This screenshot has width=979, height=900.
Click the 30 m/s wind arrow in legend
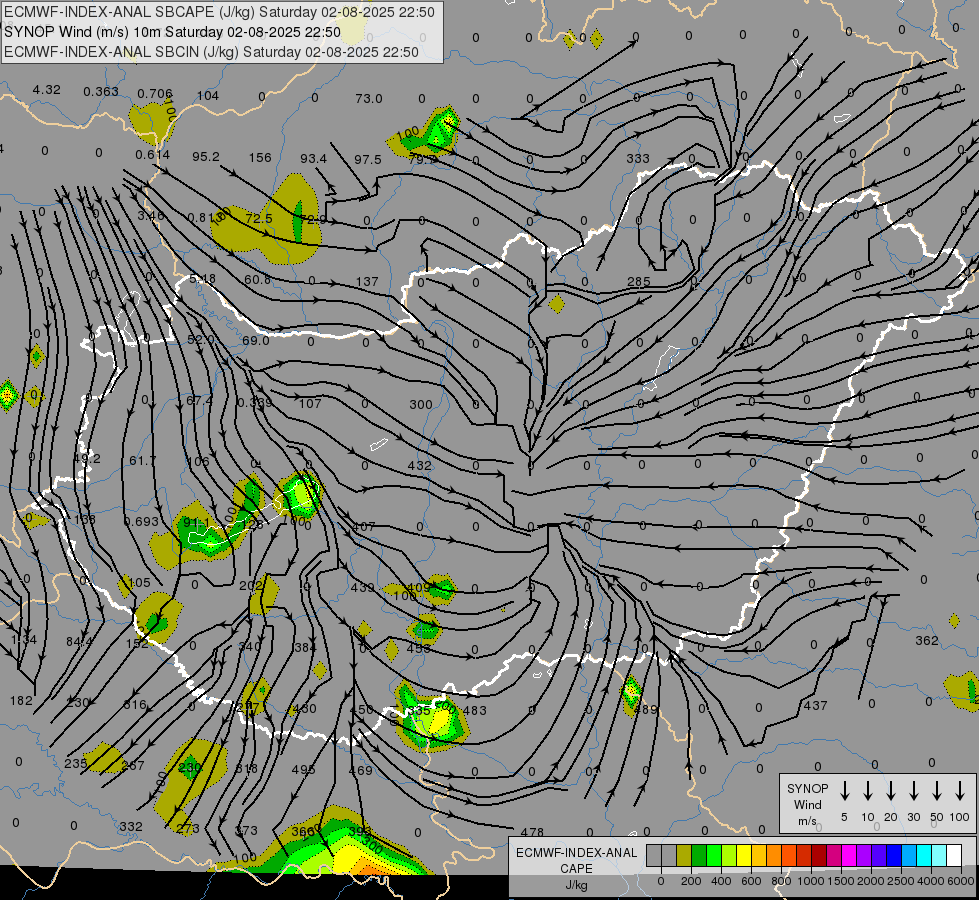(913, 790)
